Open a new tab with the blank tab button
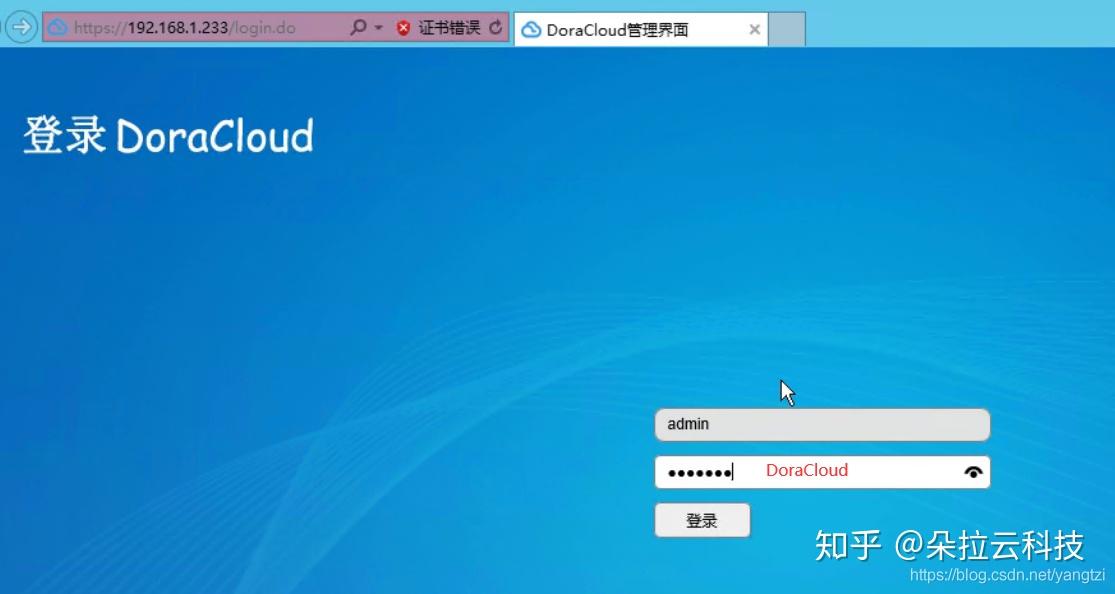The width and height of the screenshot is (1115, 594). point(786,29)
